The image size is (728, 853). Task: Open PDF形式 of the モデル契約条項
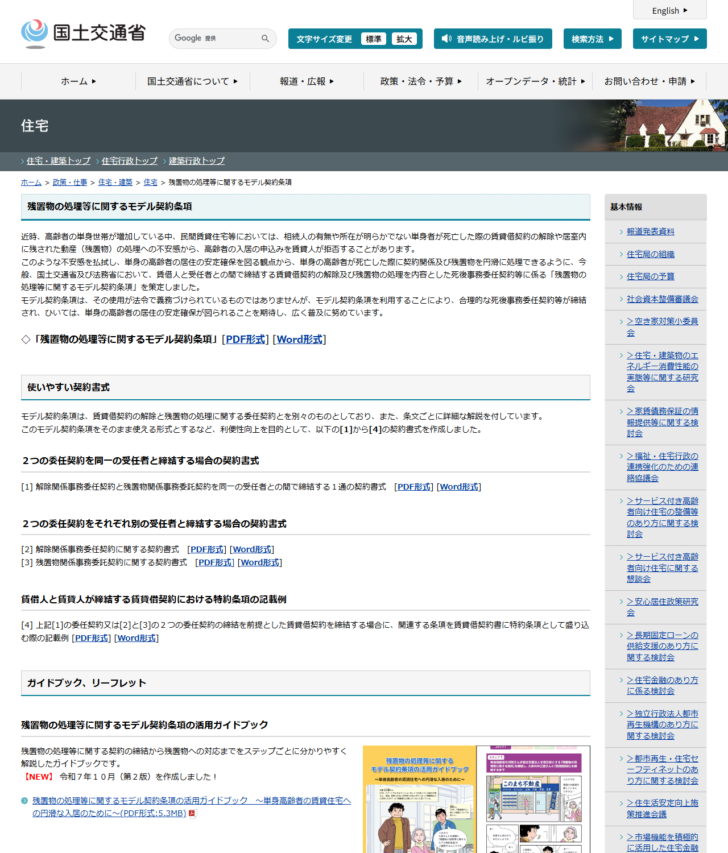pos(245,339)
